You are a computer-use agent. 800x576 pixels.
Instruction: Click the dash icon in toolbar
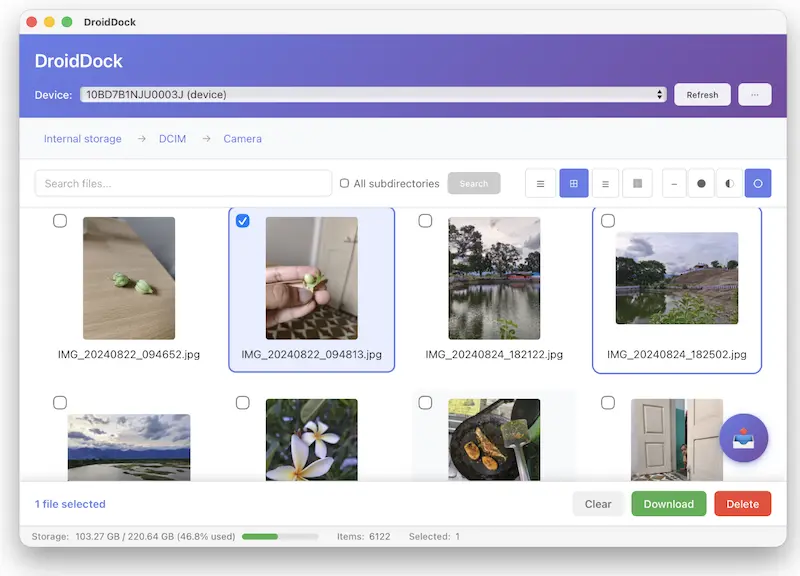click(674, 183)
